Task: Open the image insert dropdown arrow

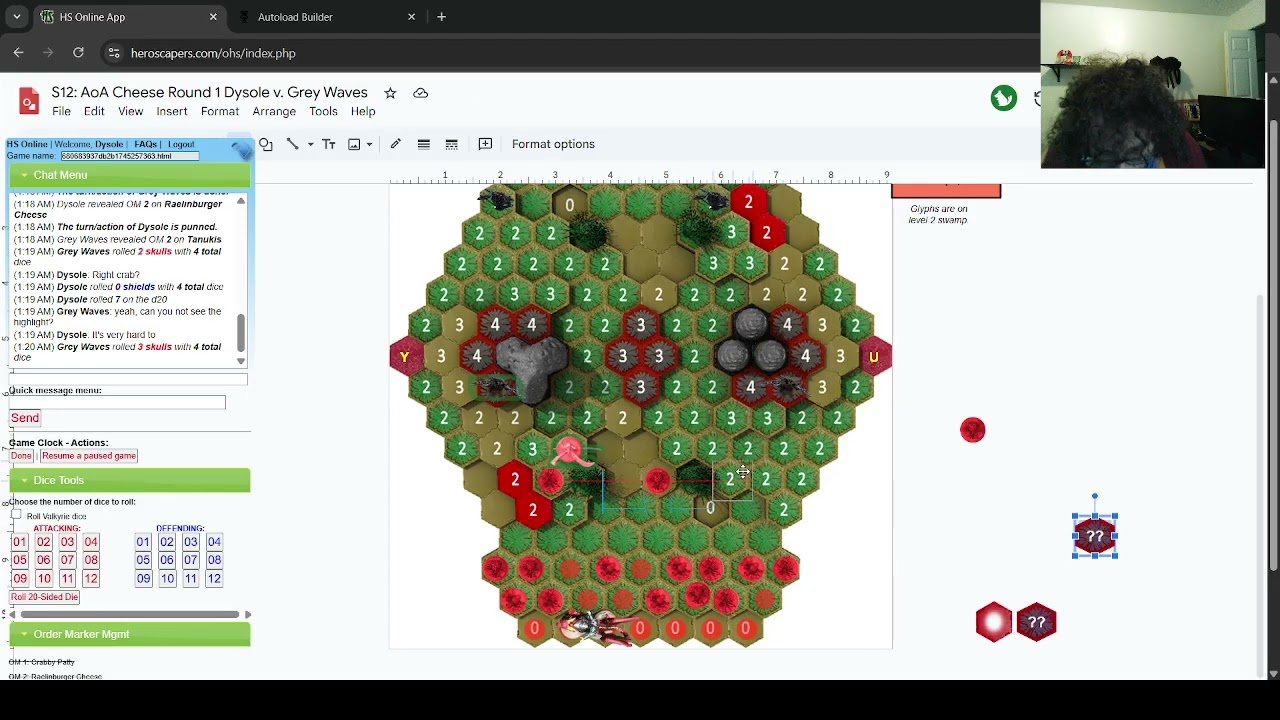Action: click(369, 144)
